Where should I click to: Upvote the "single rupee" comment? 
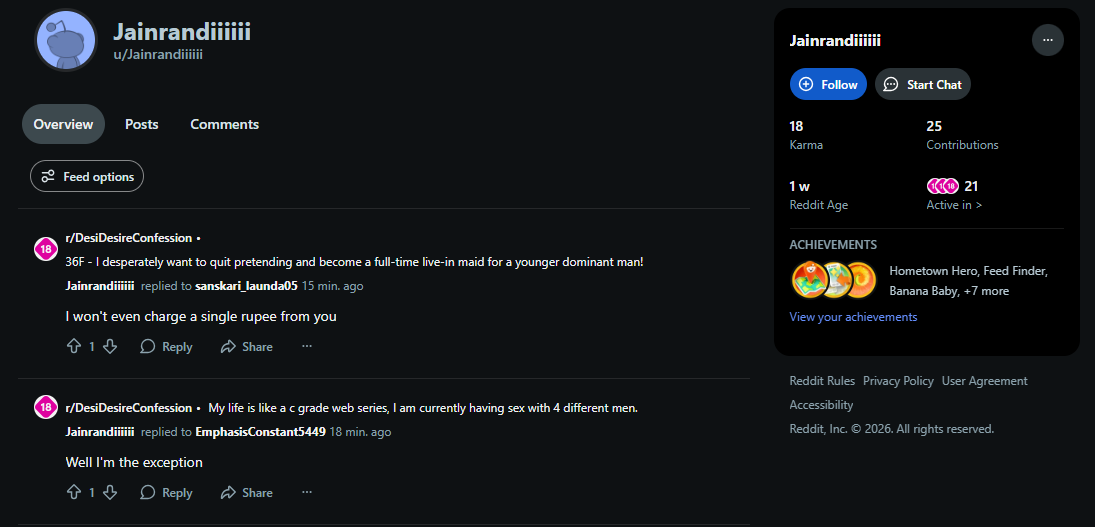[74, 346]
